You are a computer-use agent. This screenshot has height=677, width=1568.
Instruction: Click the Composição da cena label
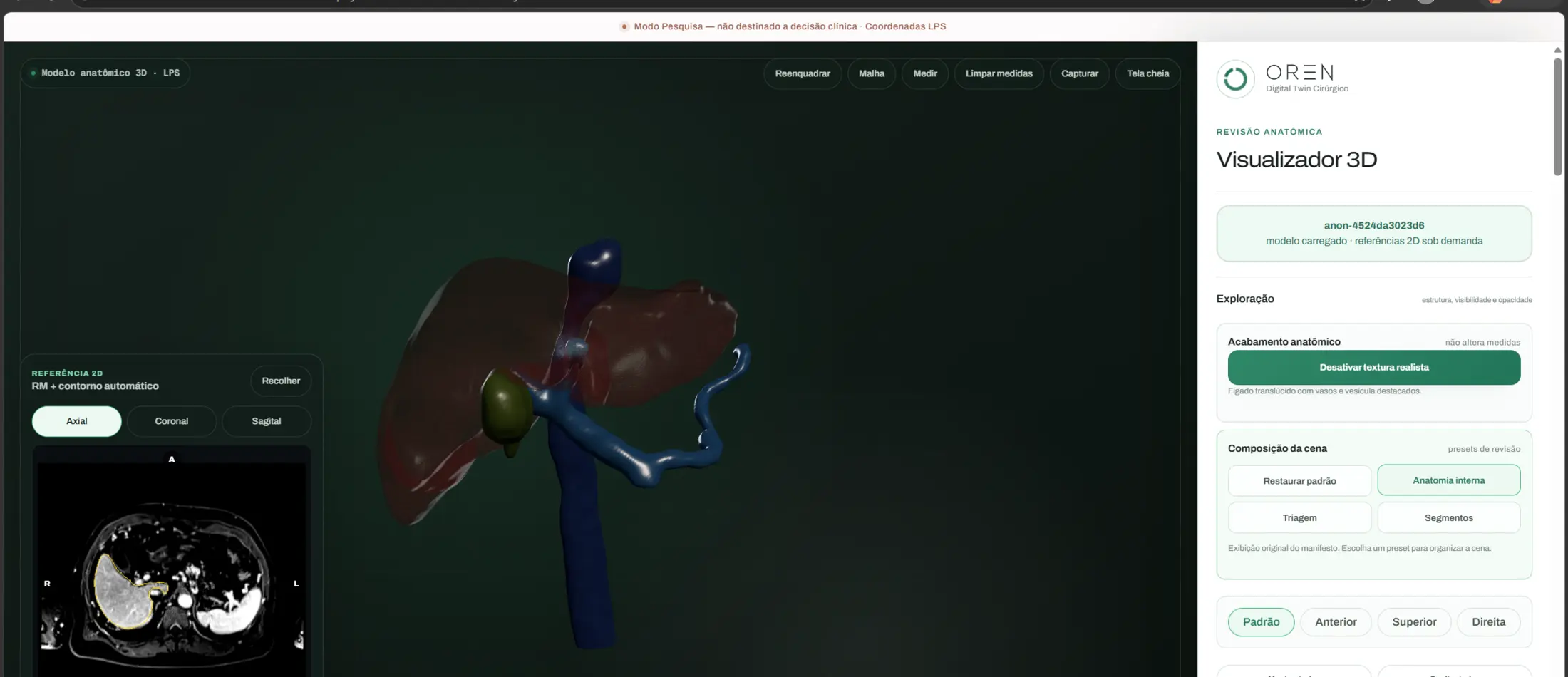tap(1277, 448)
